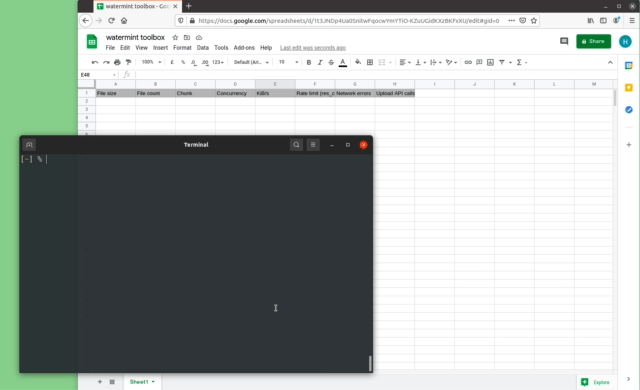640x390 pixels.
Task: Click the cell name box showing E48
Action: [x=98, y=75]
